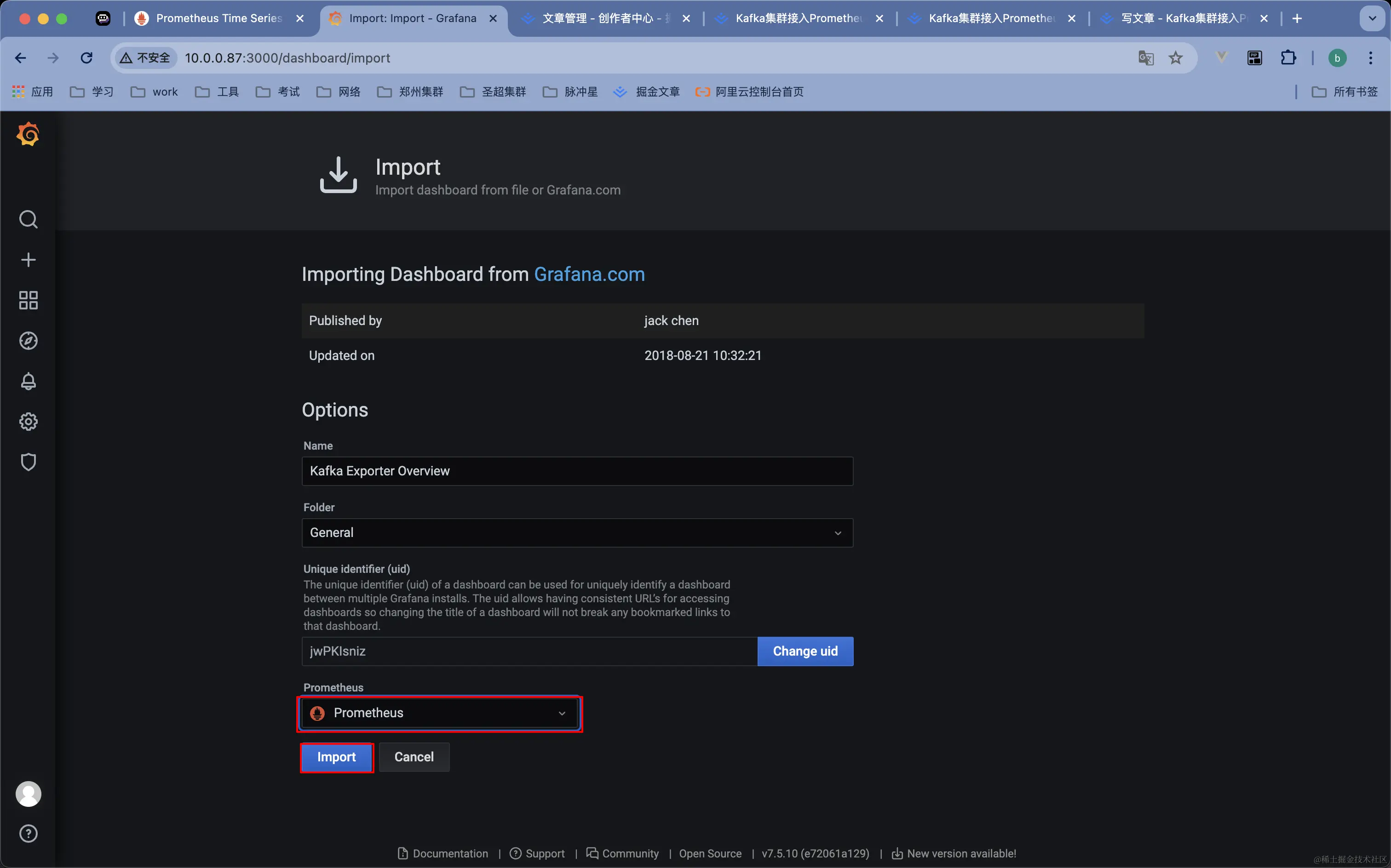This screenshot has width=1391, height=868.
Task: Click the Cancel button
Action: click(x=414, y=757)
